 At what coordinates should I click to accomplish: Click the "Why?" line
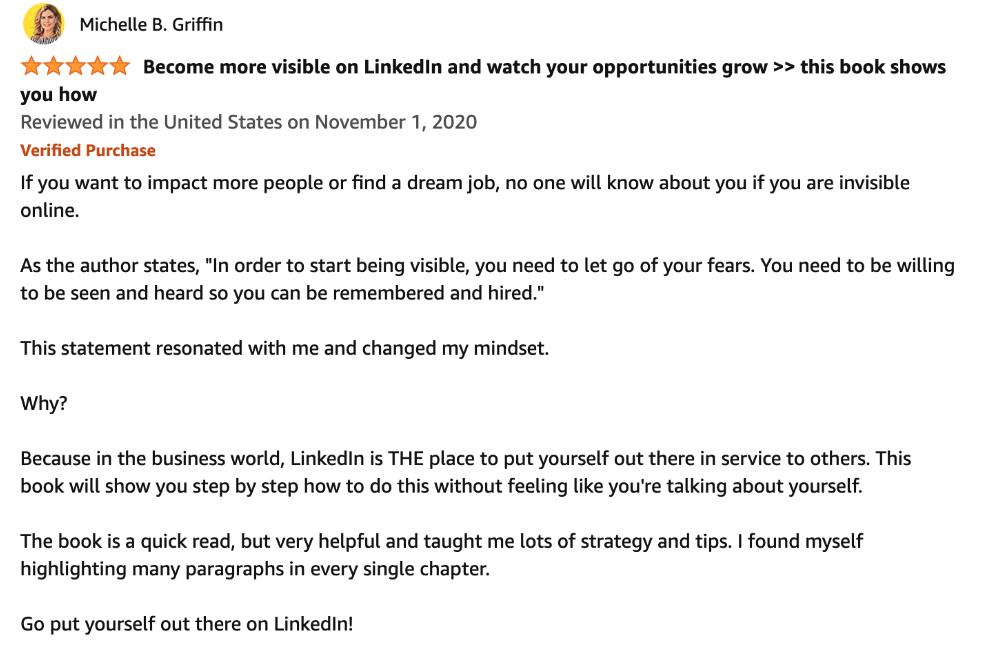pos(42,404)
